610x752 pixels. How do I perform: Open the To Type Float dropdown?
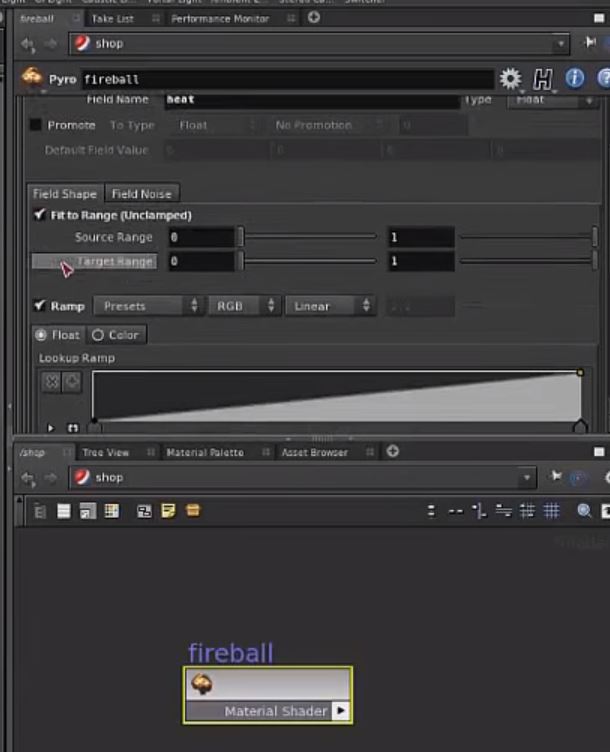coord(215,125)
